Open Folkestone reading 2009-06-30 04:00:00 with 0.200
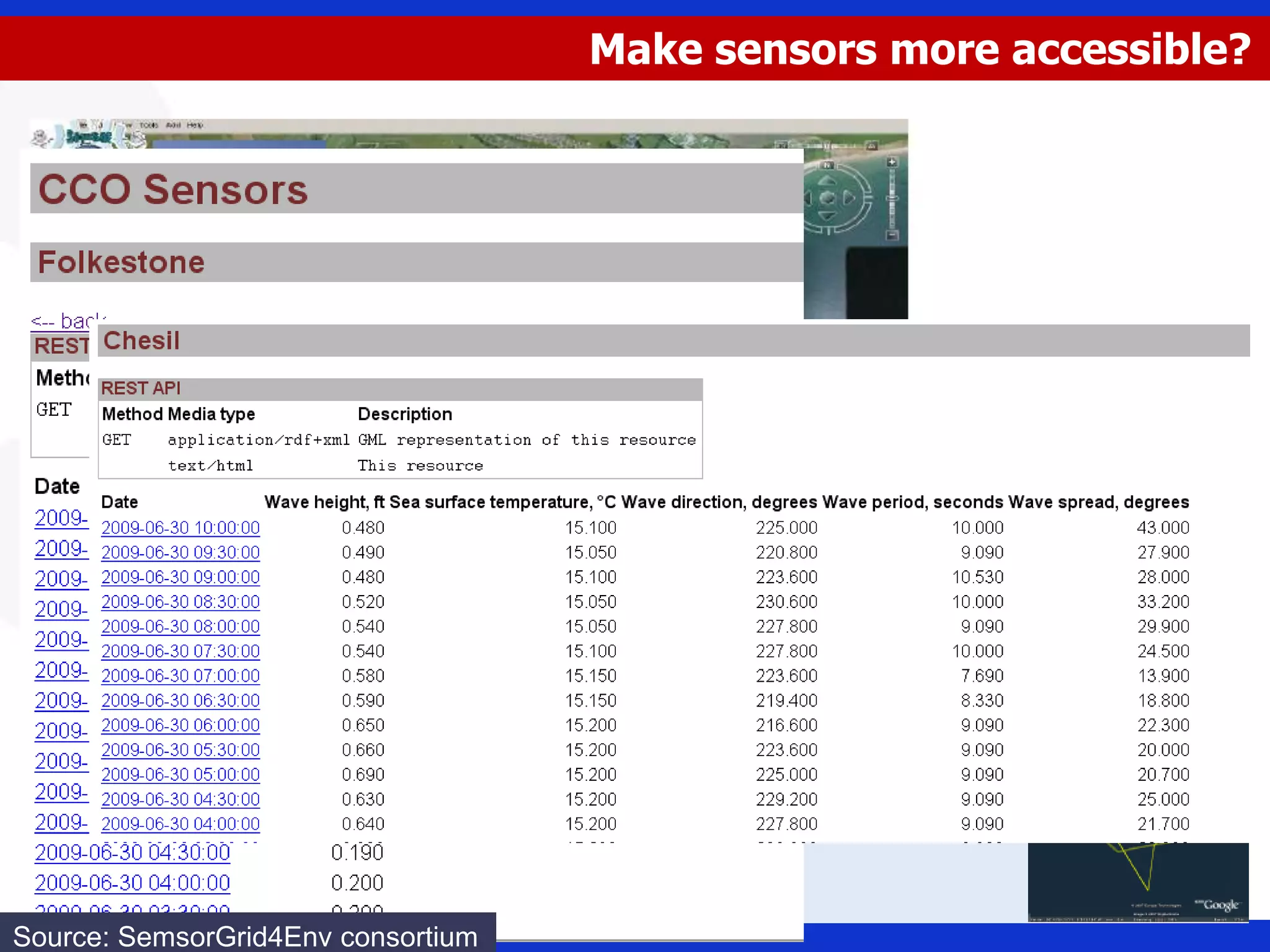Viewport: 1270px width, 952px height. coord(132,883)
